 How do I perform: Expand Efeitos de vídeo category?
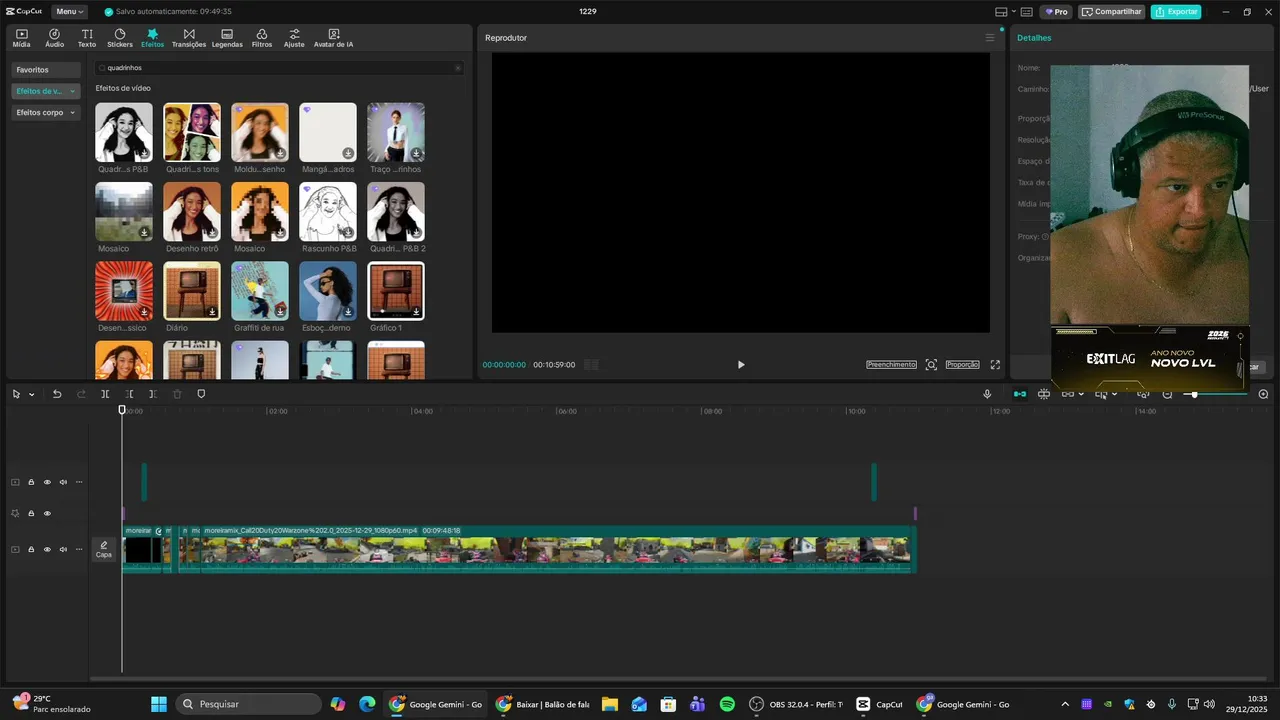pos(45,91)
